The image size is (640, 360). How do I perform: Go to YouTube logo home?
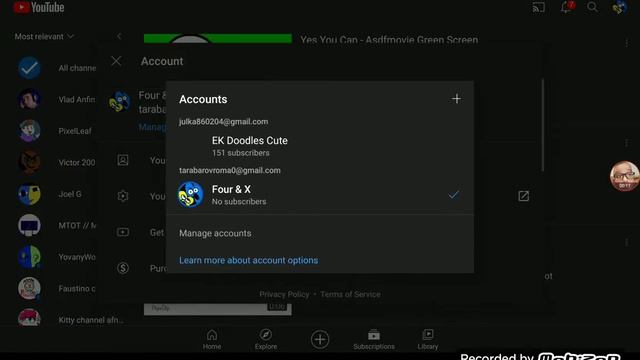(39, 7)
